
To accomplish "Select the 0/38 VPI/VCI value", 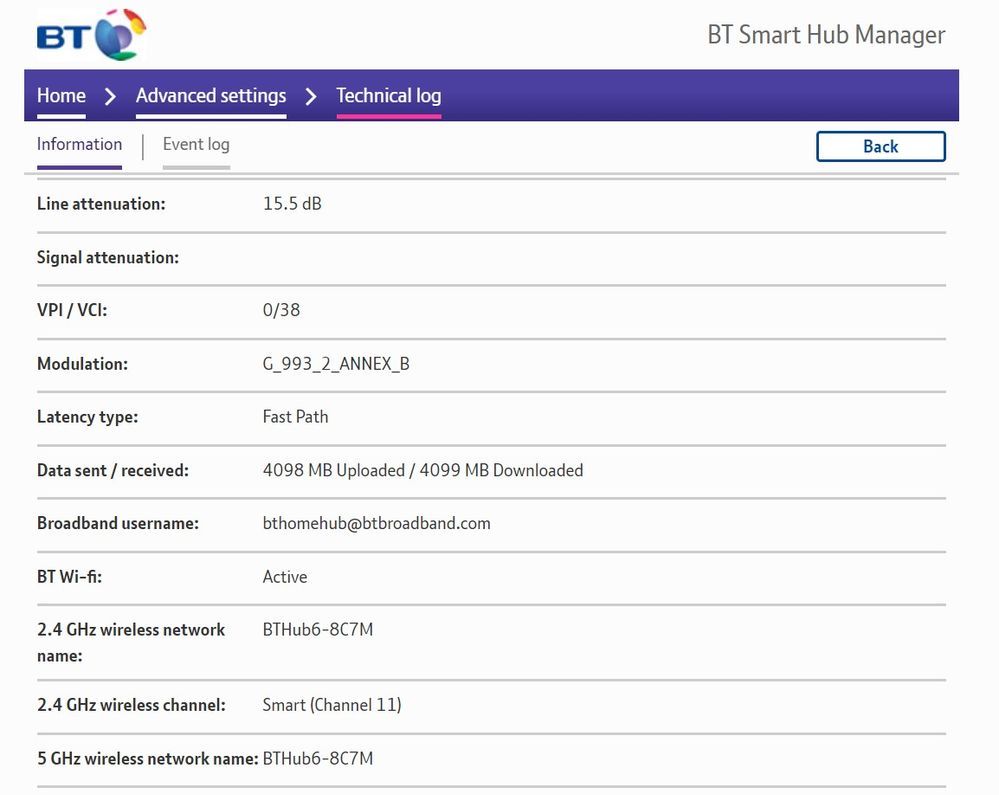I will click(x=281, y=310).
